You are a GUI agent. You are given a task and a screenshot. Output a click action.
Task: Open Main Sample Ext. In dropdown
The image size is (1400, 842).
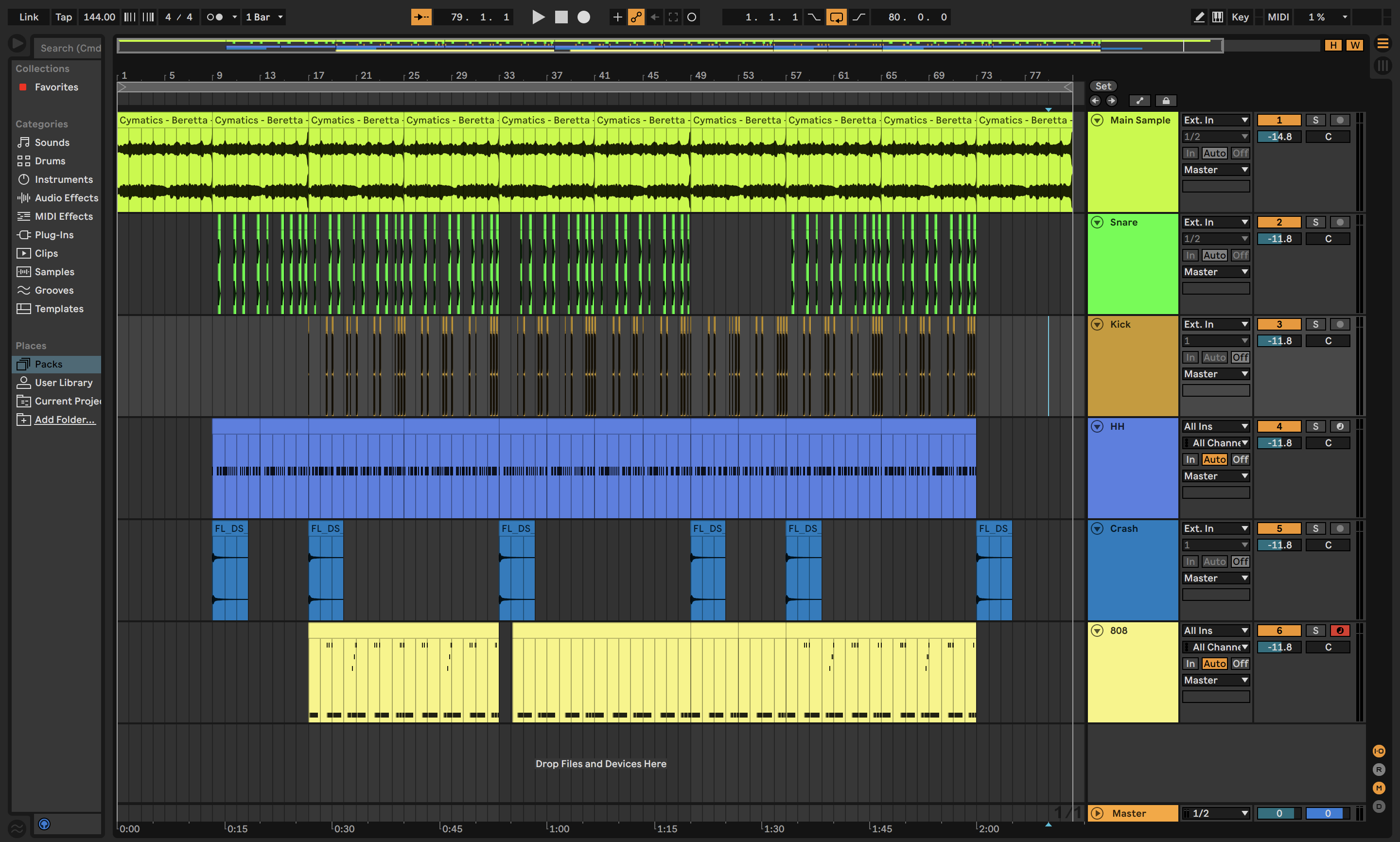[1216, 120]
